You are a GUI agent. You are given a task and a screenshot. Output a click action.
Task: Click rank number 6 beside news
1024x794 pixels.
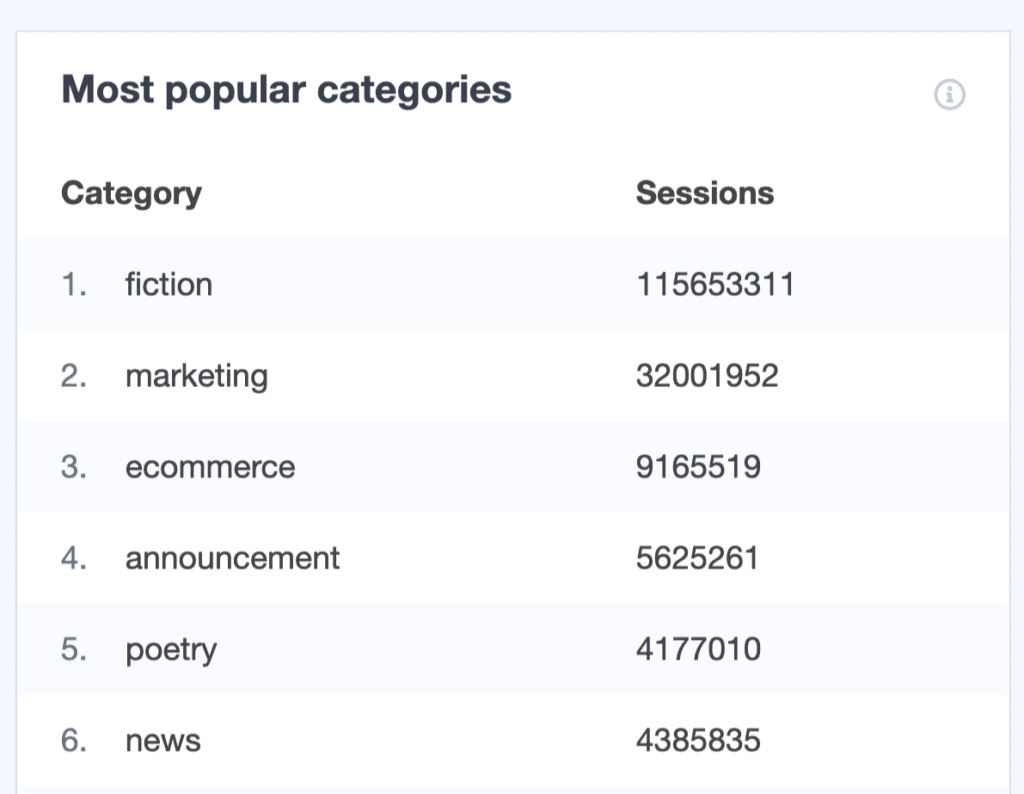74,741
